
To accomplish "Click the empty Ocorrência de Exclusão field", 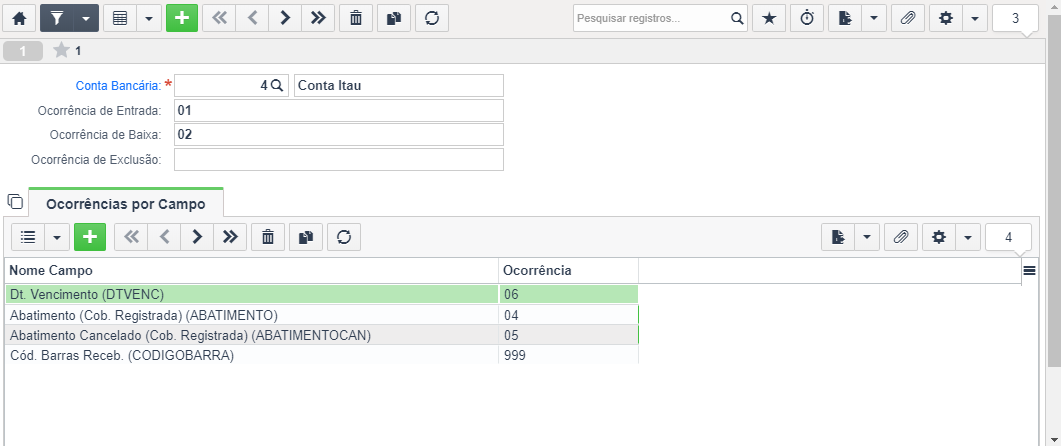I will (339, 160).
